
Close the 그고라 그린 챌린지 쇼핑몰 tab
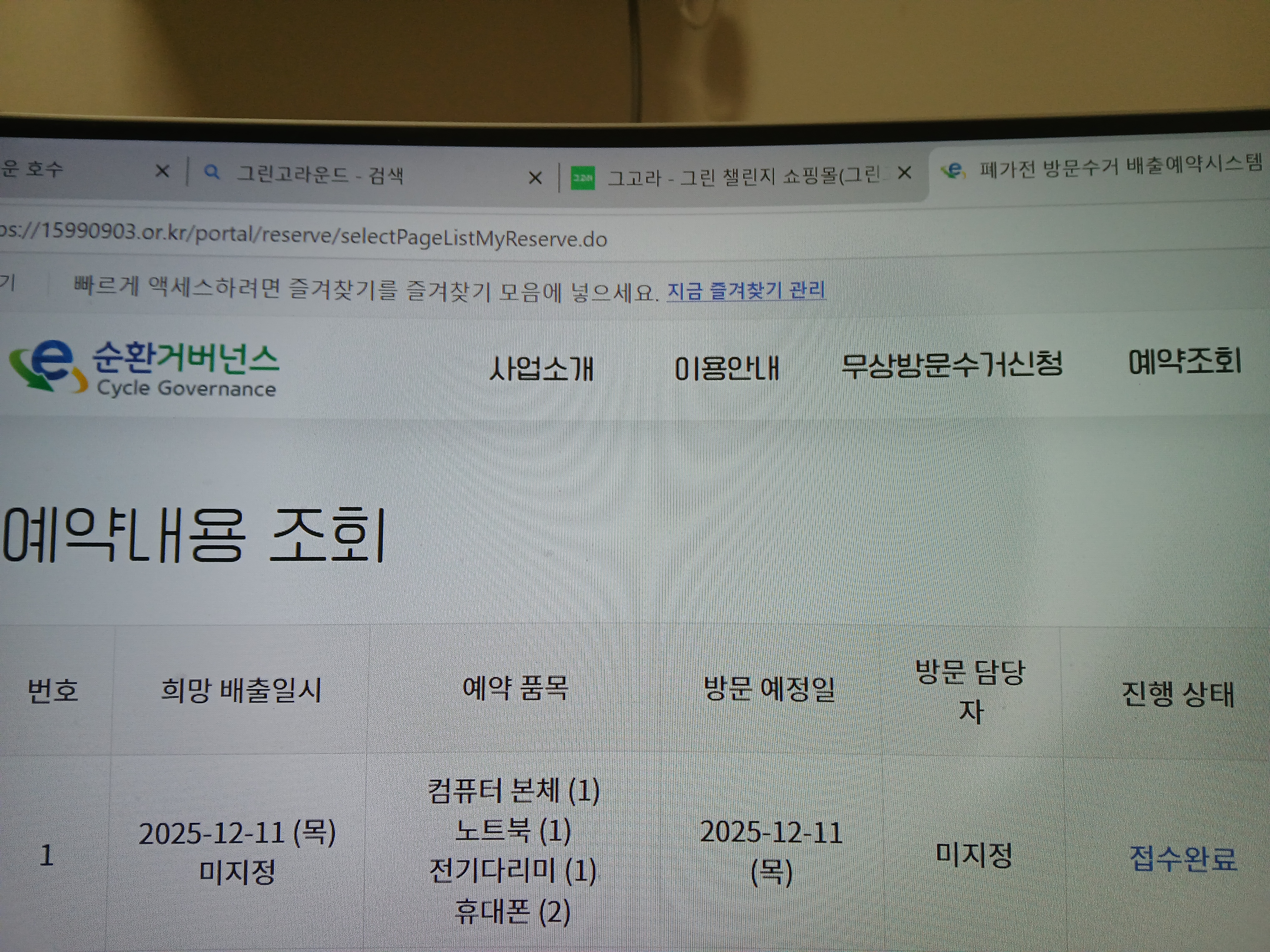click(904, 173)
